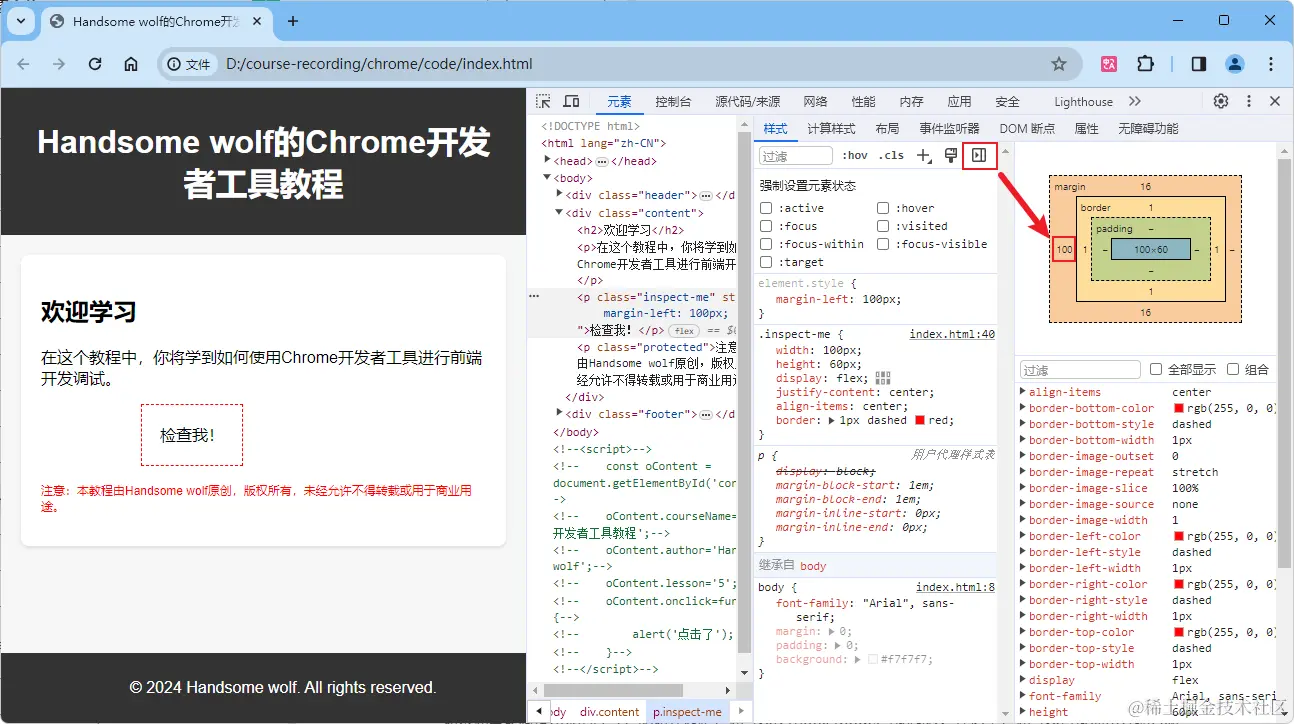Click the pink translate extension icon
1294x724 pixels.
click(1109, 64)
